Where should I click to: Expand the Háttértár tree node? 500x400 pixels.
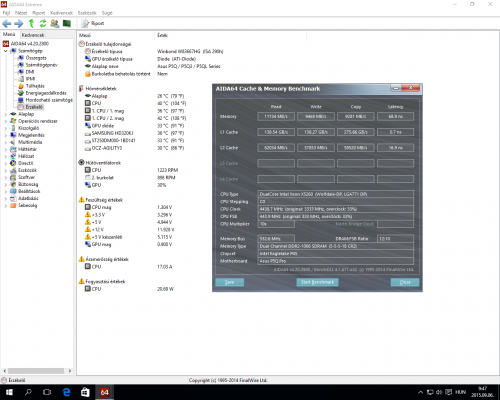[6, 149]
